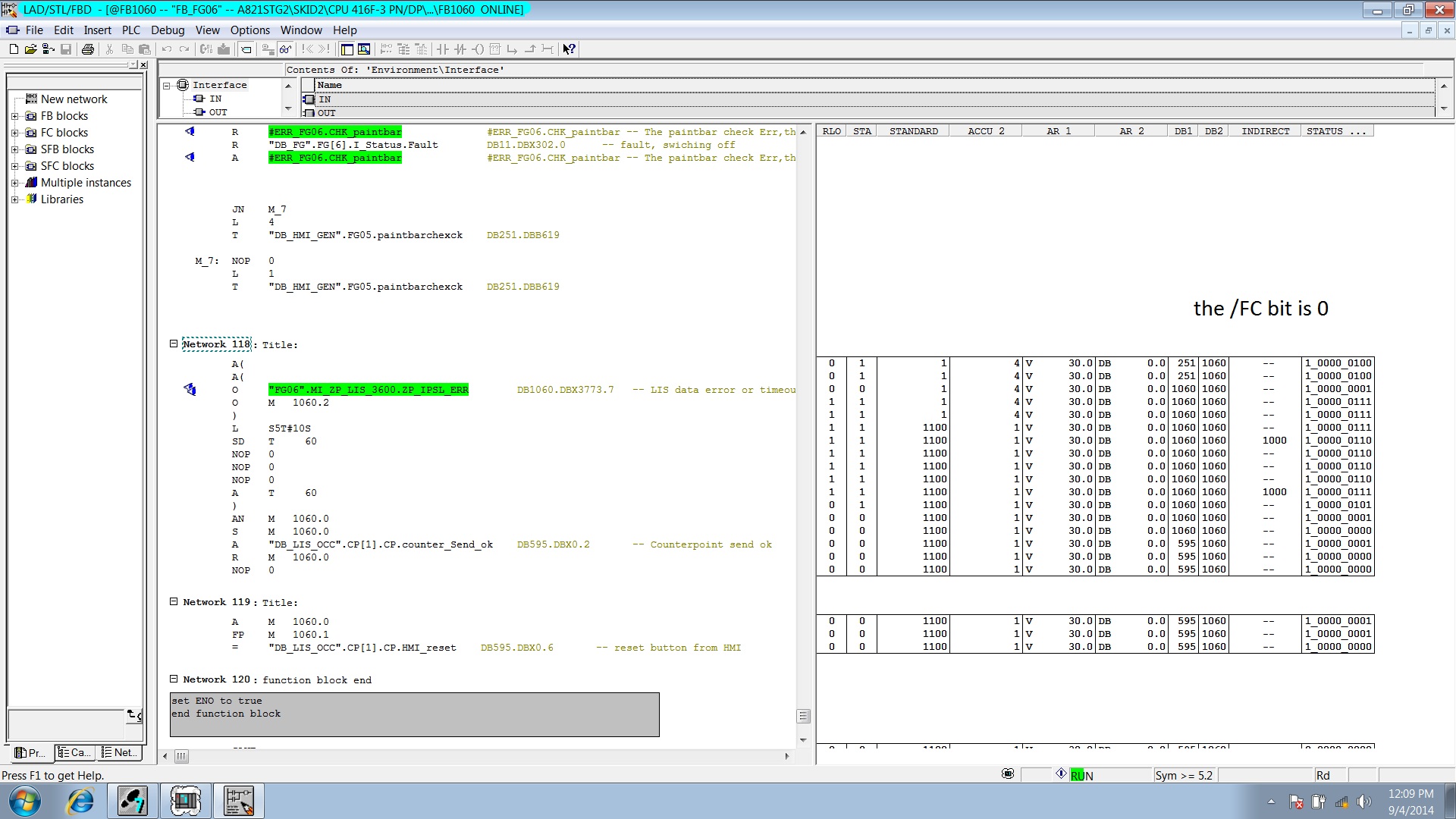
Task: Click the Download to PLC icon
Action: click(x=224, y=49)
